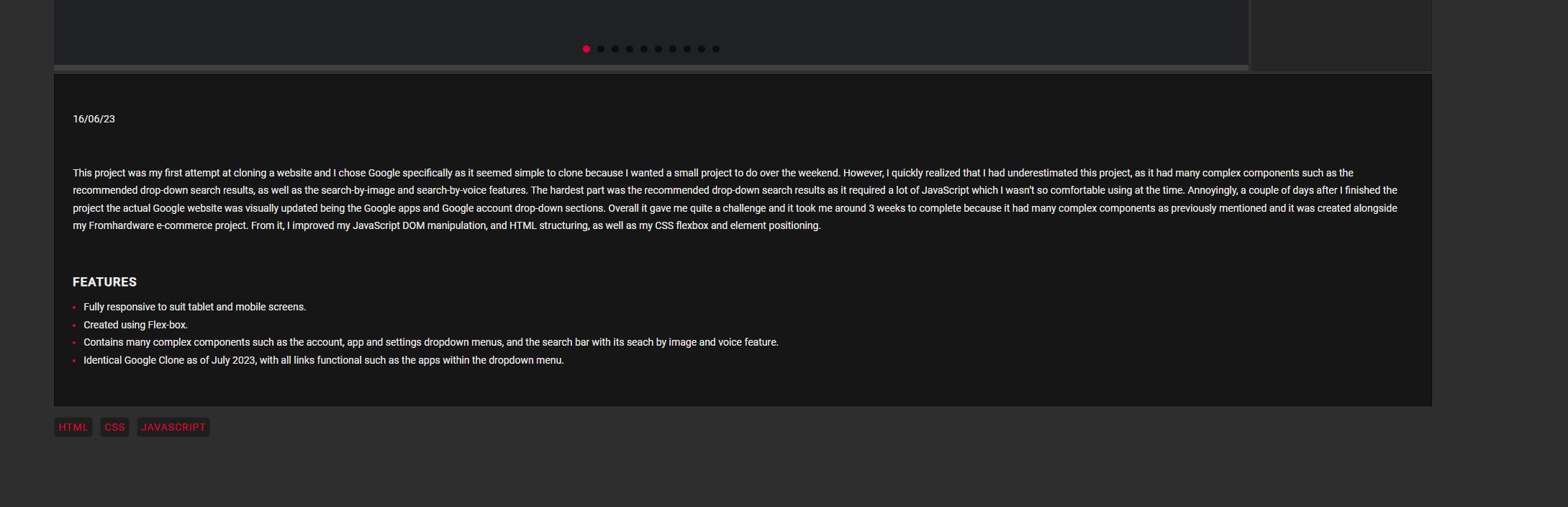Jump to the third carousel slide dot
This screenshot has width=1568, height=507.
(615, 49)
